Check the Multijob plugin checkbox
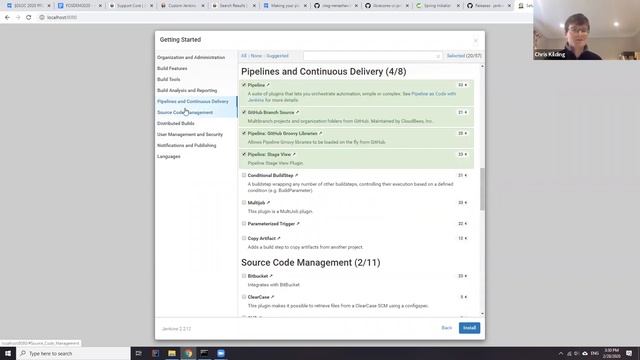Viewport: 640px width, 360px height. point(244,202)
